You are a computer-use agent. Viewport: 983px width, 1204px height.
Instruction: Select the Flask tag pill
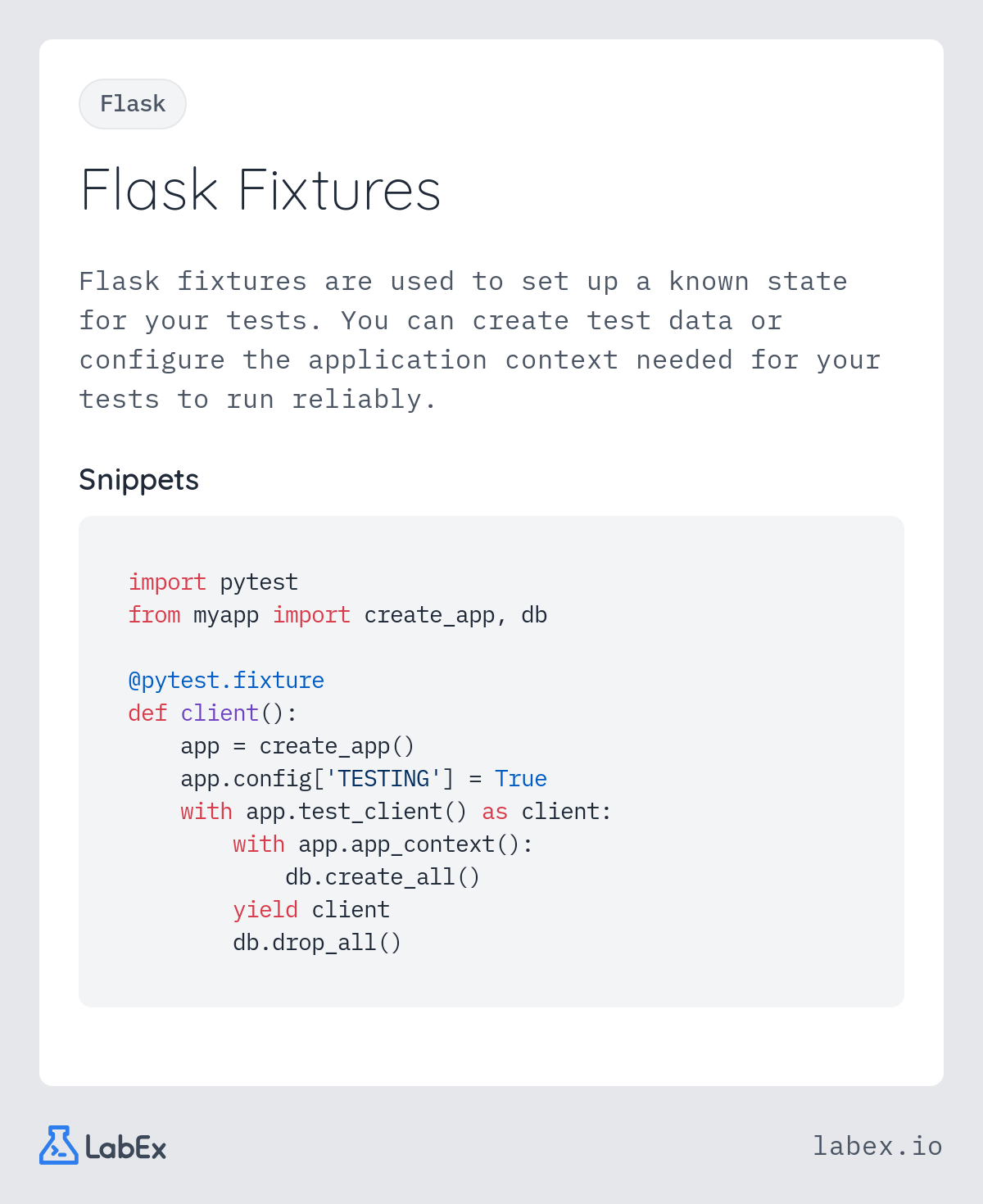coord(133,104)
